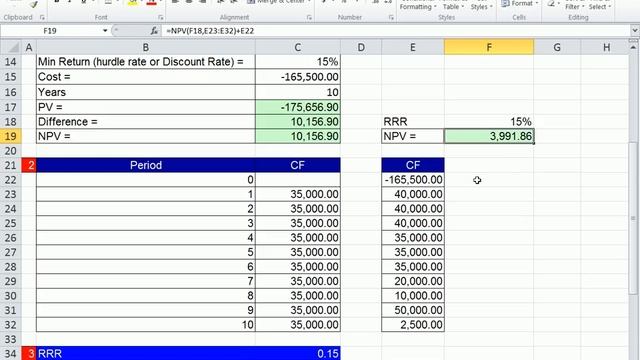
Task: Select column D header
Action: tap(361, 48)
